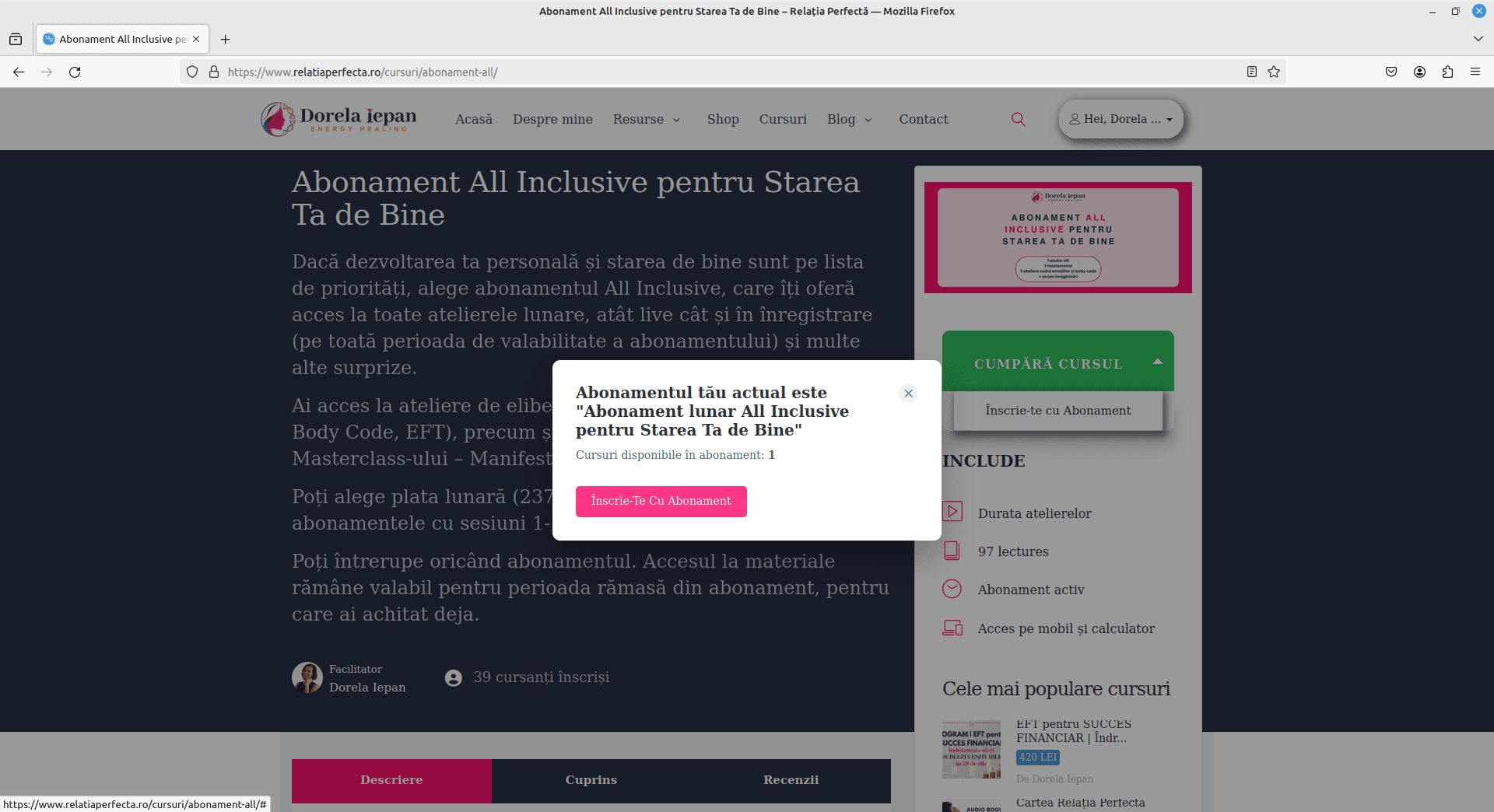Open the Pocket save icon

pyautogui.click(x=1391, y=72)
